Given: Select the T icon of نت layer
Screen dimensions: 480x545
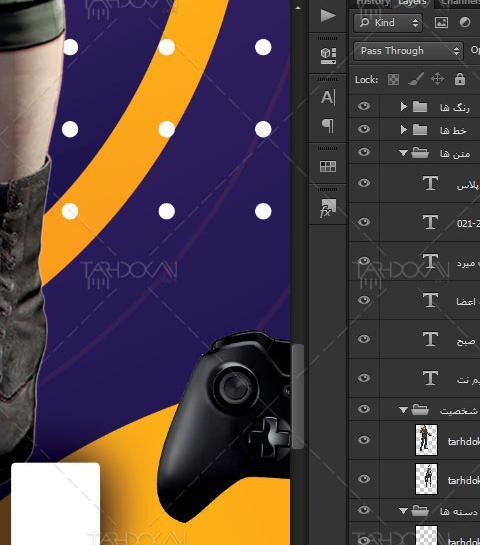Looking at the screenshot, I should tap(430, 378).
